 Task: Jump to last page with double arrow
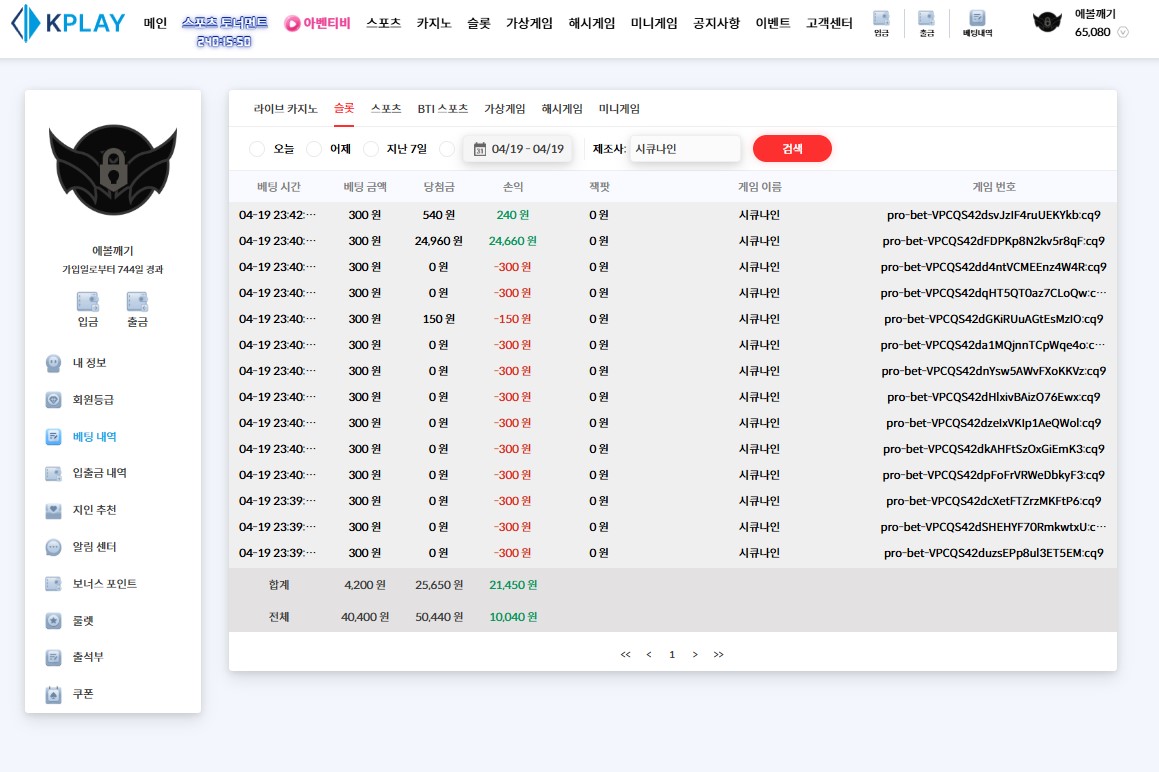click(x=718, y=654)
